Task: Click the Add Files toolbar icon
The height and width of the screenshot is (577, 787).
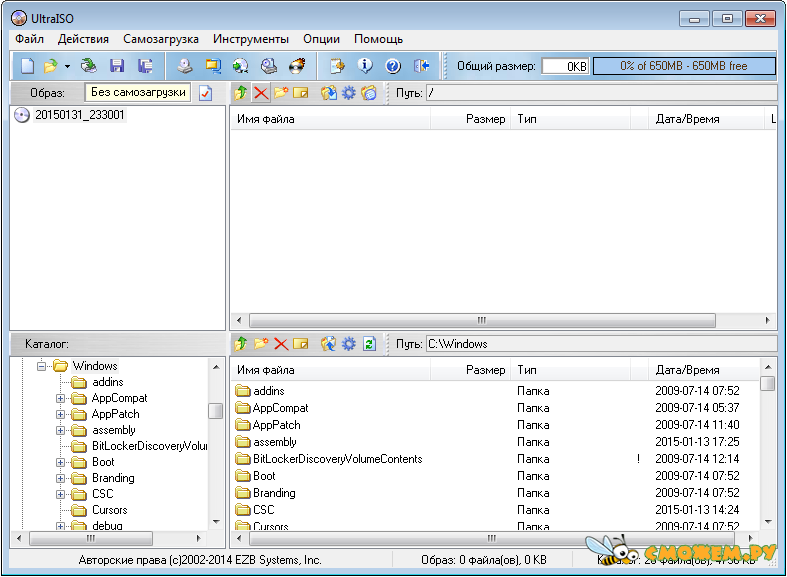Action: coord(337,66)
